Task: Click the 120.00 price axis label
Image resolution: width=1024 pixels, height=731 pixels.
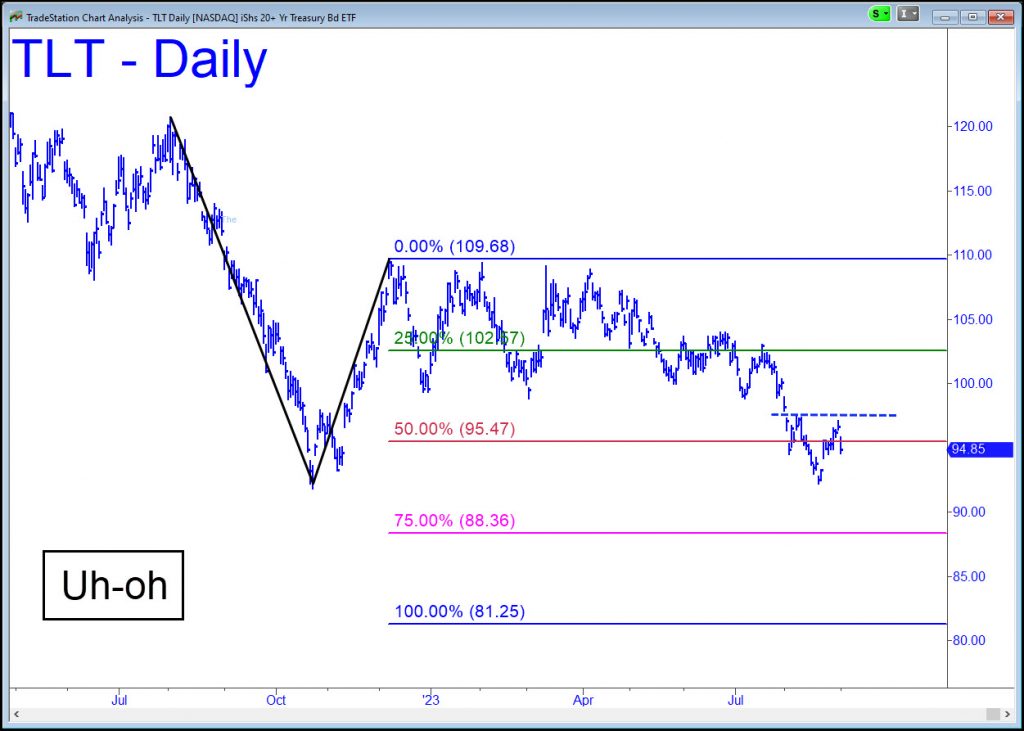Action: (x=972, y=127)
